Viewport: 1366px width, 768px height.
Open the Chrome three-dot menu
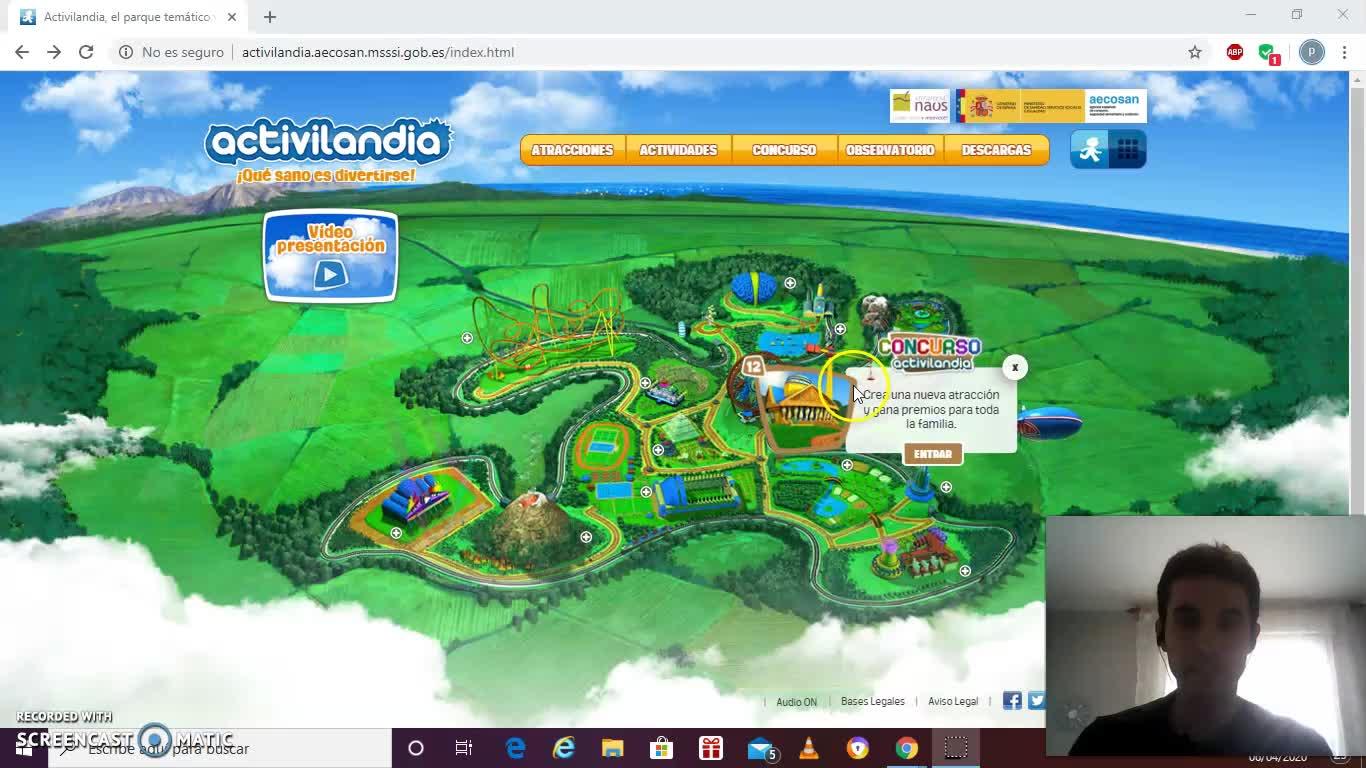[1344, 52]
